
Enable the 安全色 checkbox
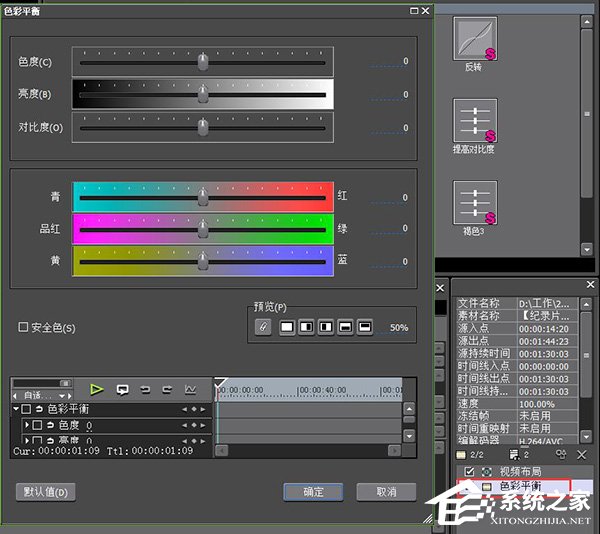(x=23, y=327)
